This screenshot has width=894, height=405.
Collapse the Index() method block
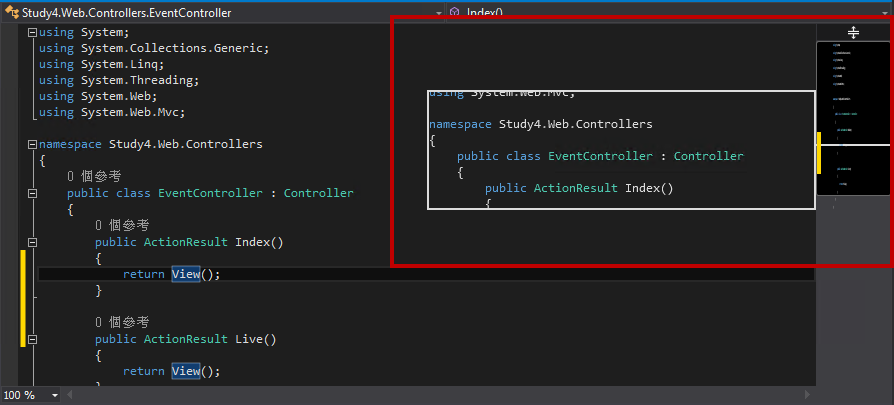point(32,242)
